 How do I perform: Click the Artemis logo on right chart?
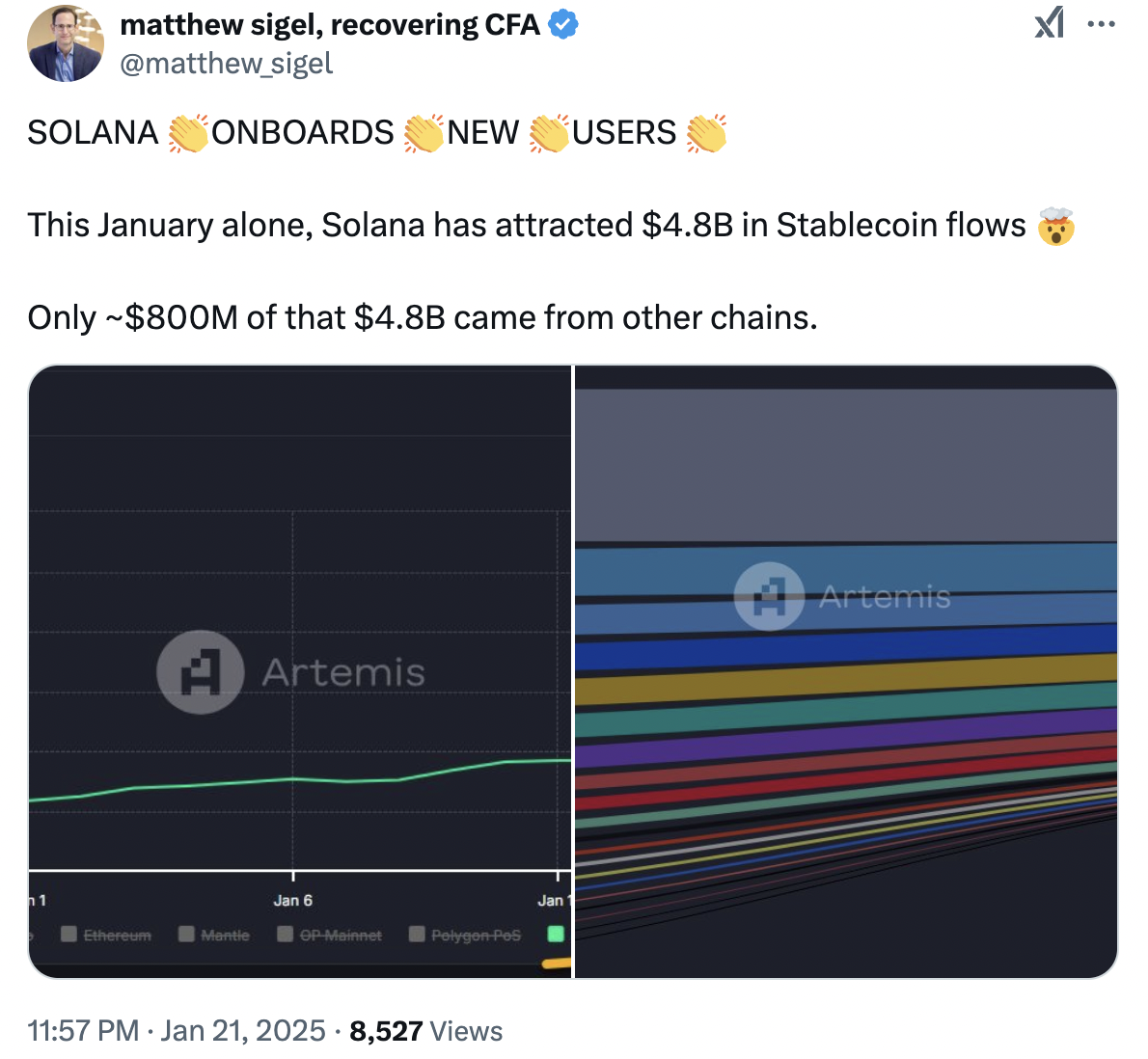[x=769, y=596]
